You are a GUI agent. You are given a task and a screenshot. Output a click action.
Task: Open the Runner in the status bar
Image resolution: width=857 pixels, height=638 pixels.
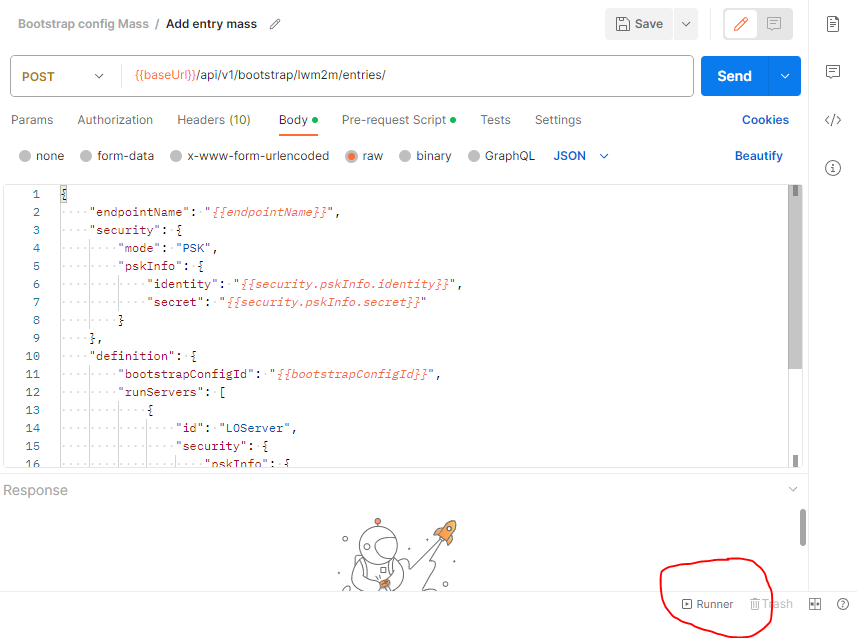pos(707,604)
